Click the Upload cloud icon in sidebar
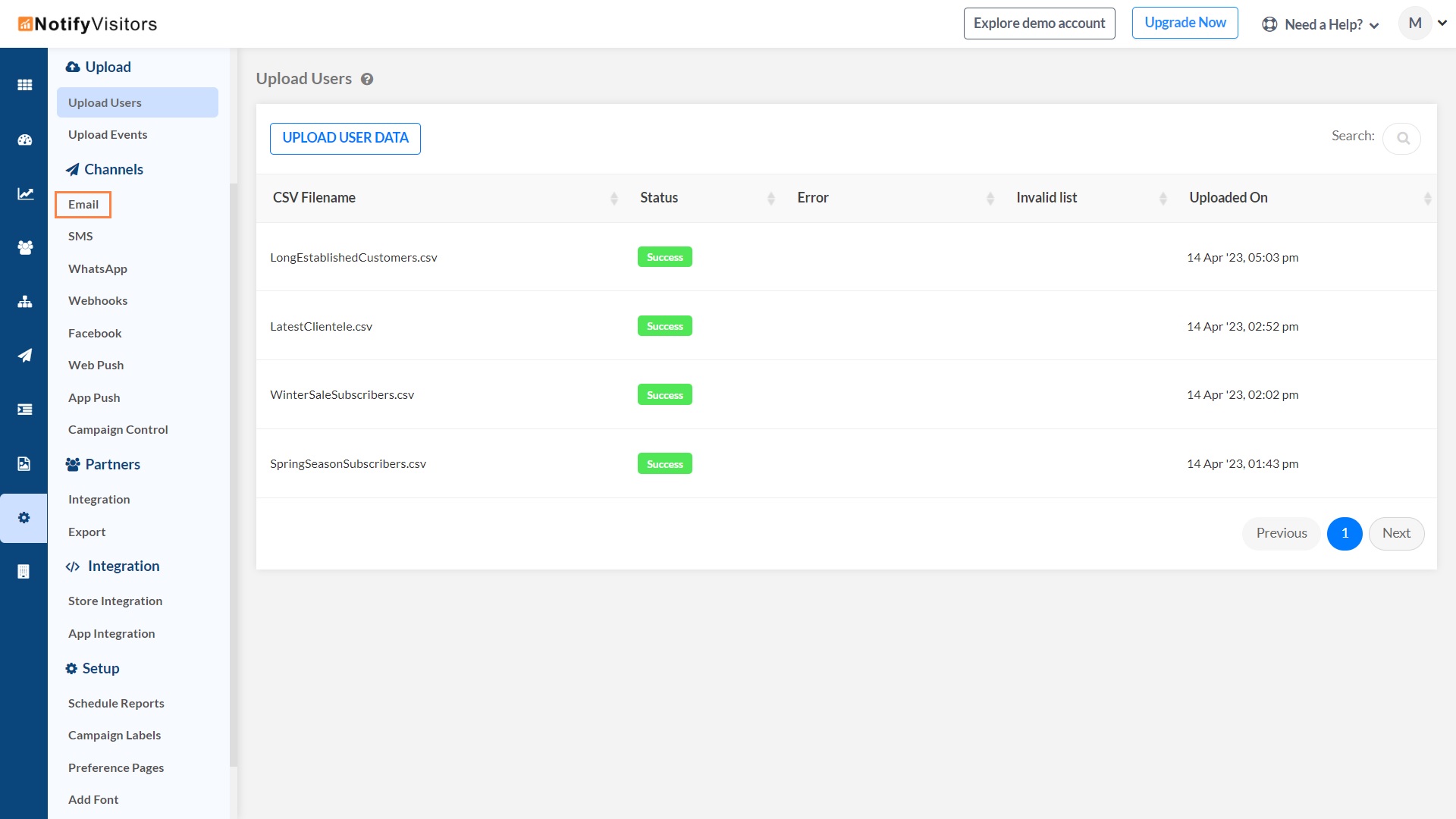The width and height of the screenshot is (1456, 819). [73, 67]
